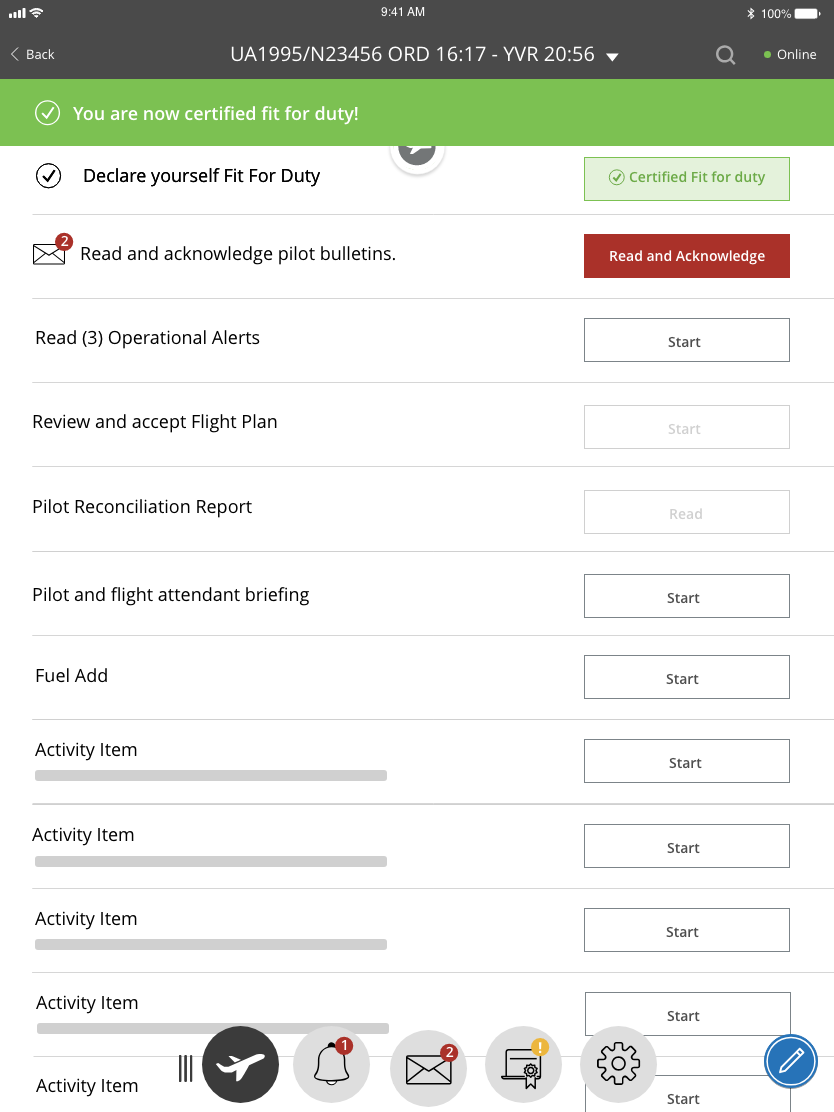This screenshot has width=834, height=1112.
Task: Open certificate icon with warning badge
Action: pos(522,1066)
